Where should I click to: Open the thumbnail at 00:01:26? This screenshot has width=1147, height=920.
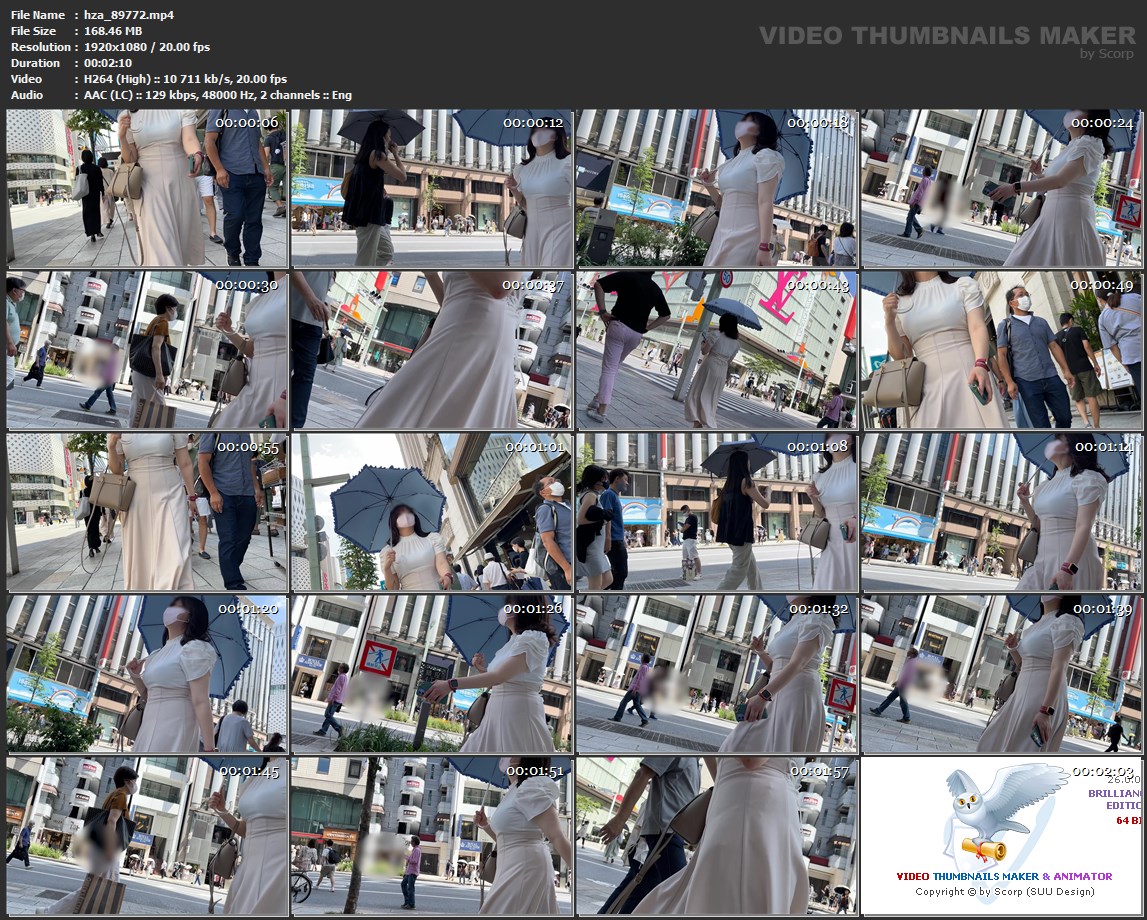(431, 674)
